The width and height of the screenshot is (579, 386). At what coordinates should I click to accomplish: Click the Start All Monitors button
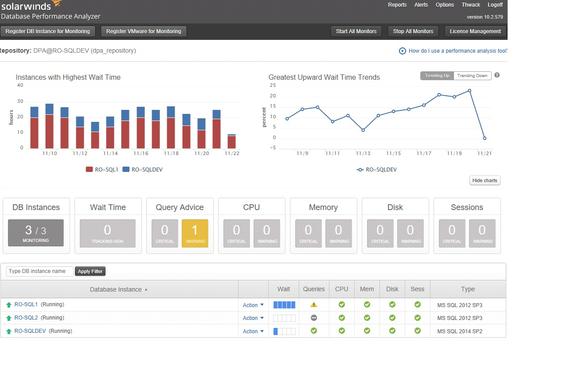coord(356,31)
